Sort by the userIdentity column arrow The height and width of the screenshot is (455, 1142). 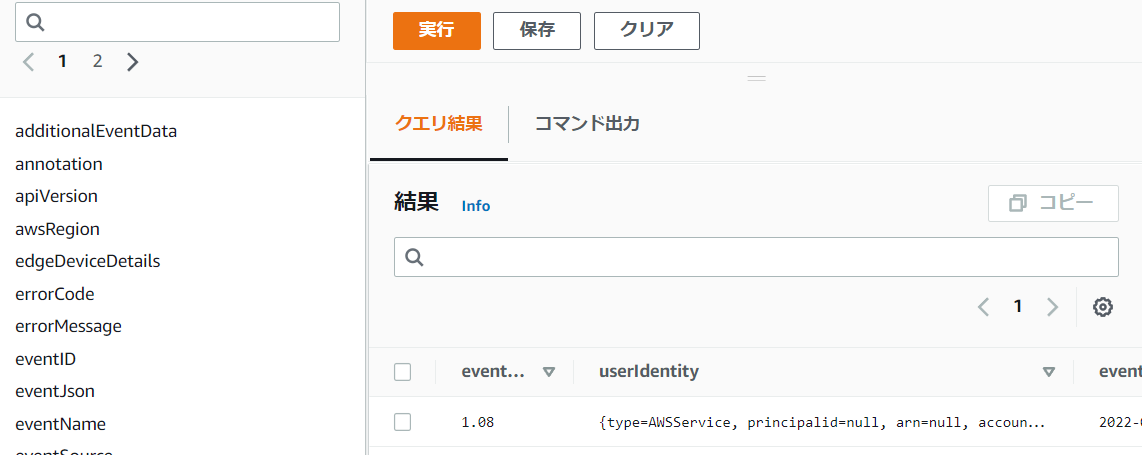[x=1049, y=372]
